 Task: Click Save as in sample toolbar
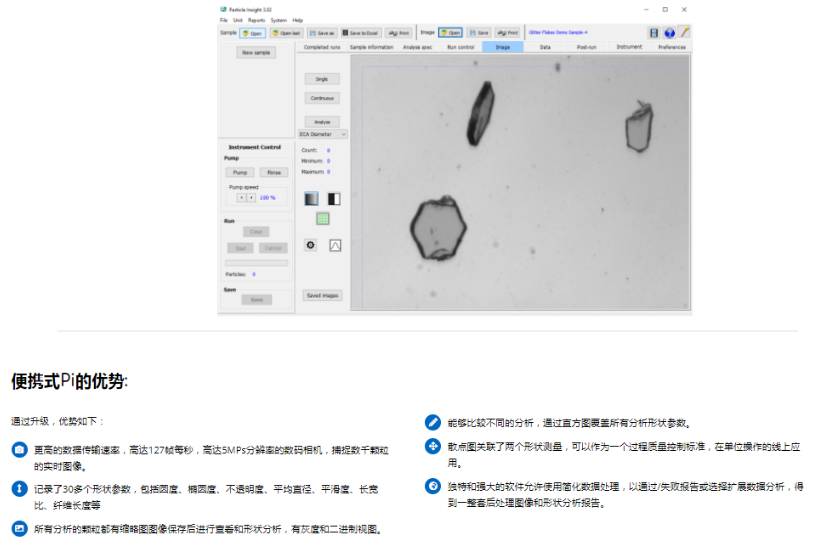tap(322, 33)
